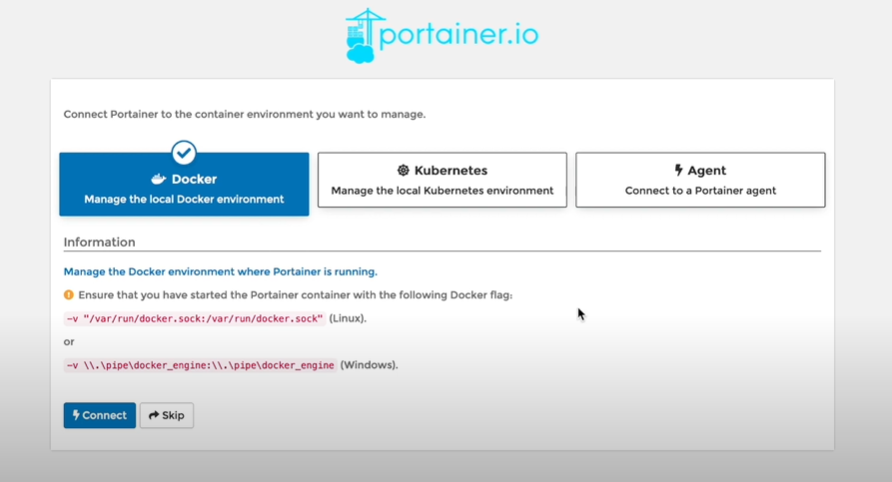The height and width of the screenshot is (482, 892).
Task: Click the Kubernetes helm wheel icon
Action: tap(403, 170)
